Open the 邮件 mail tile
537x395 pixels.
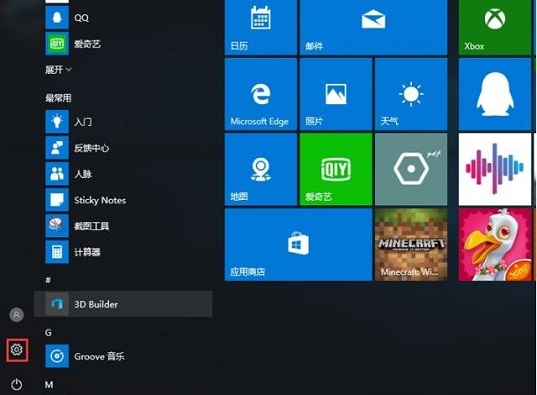click(x=373, y=27)
